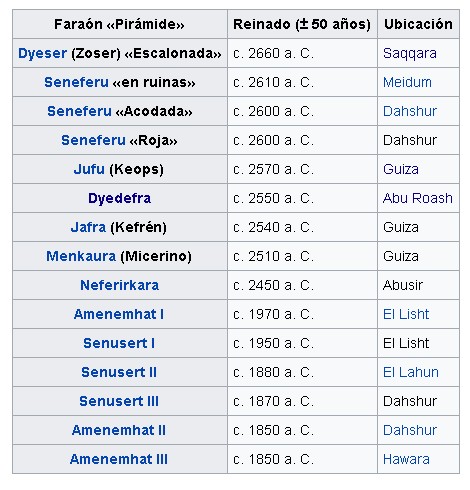
Task: Follow the El Lisht location link
Action: 406,314
